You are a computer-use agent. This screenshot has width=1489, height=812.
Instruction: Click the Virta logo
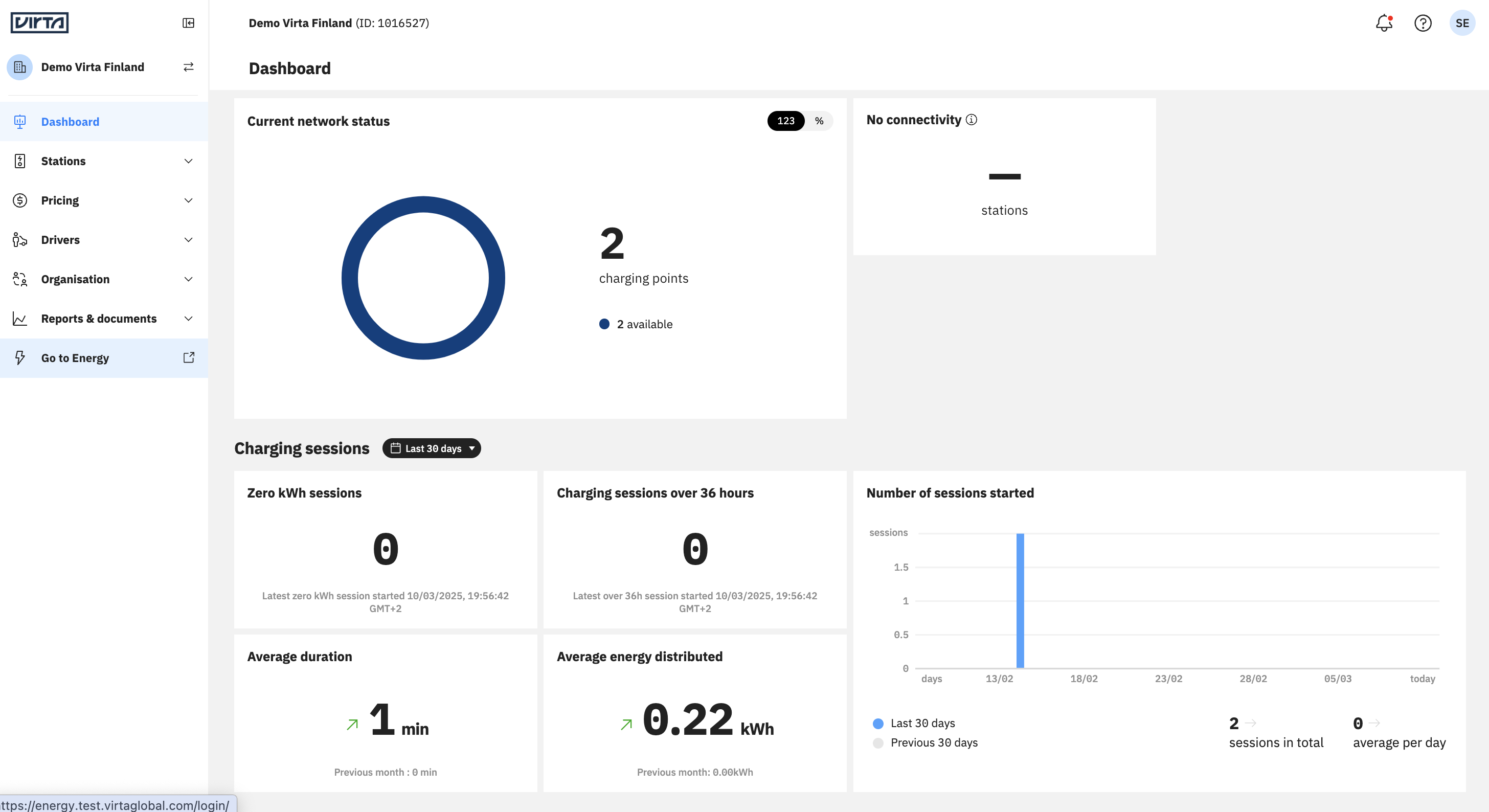[x=39, y=23]
